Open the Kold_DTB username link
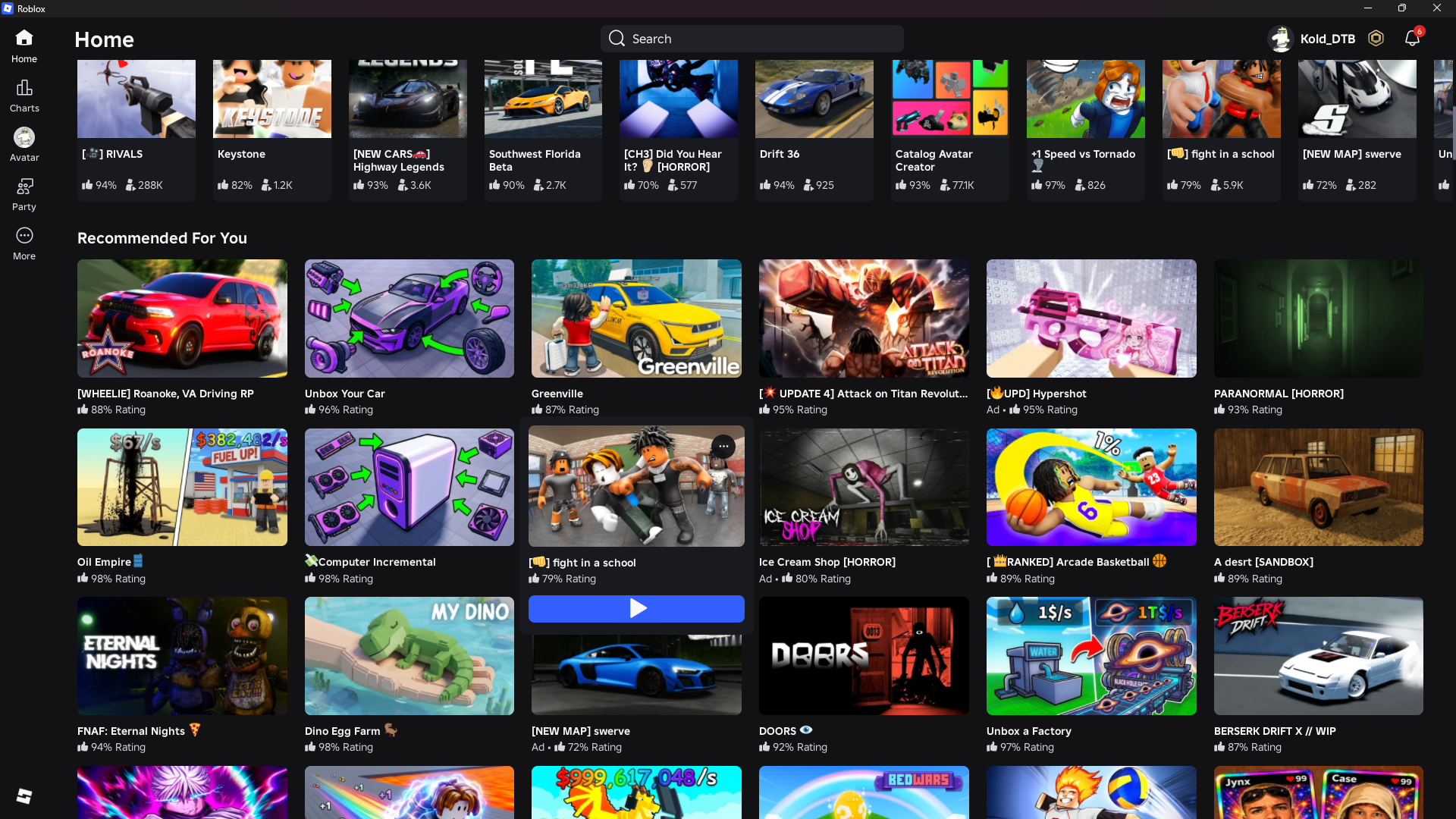Viewport: 1456px width, 819px height. 1327,39
